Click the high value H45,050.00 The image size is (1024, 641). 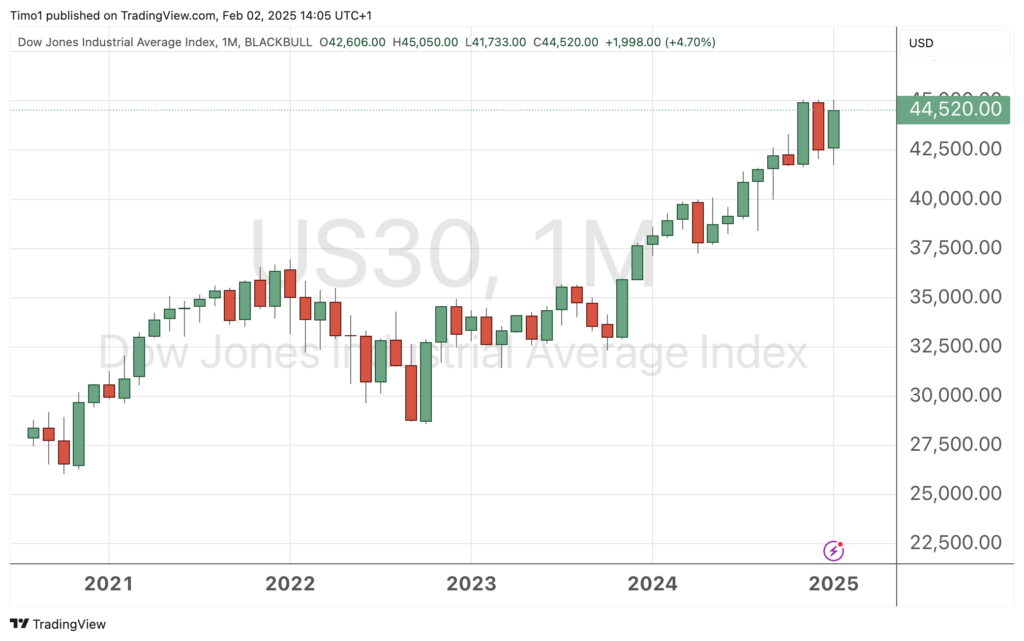click(x=425, y=42)
